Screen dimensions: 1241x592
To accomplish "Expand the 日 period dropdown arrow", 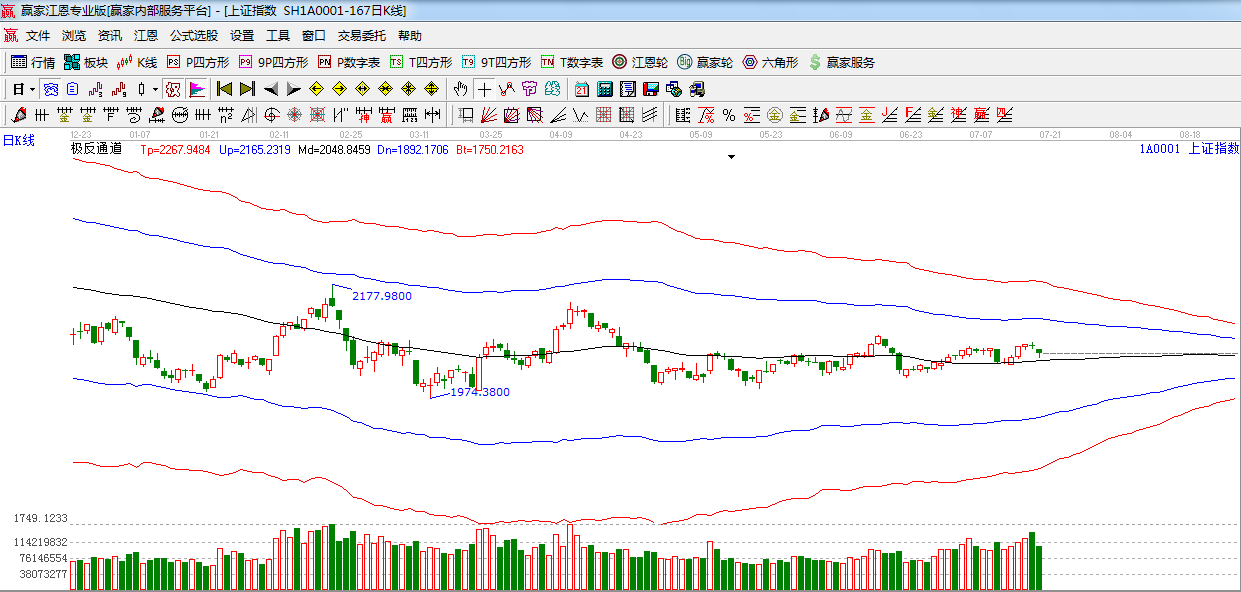I will coord(32,89).
